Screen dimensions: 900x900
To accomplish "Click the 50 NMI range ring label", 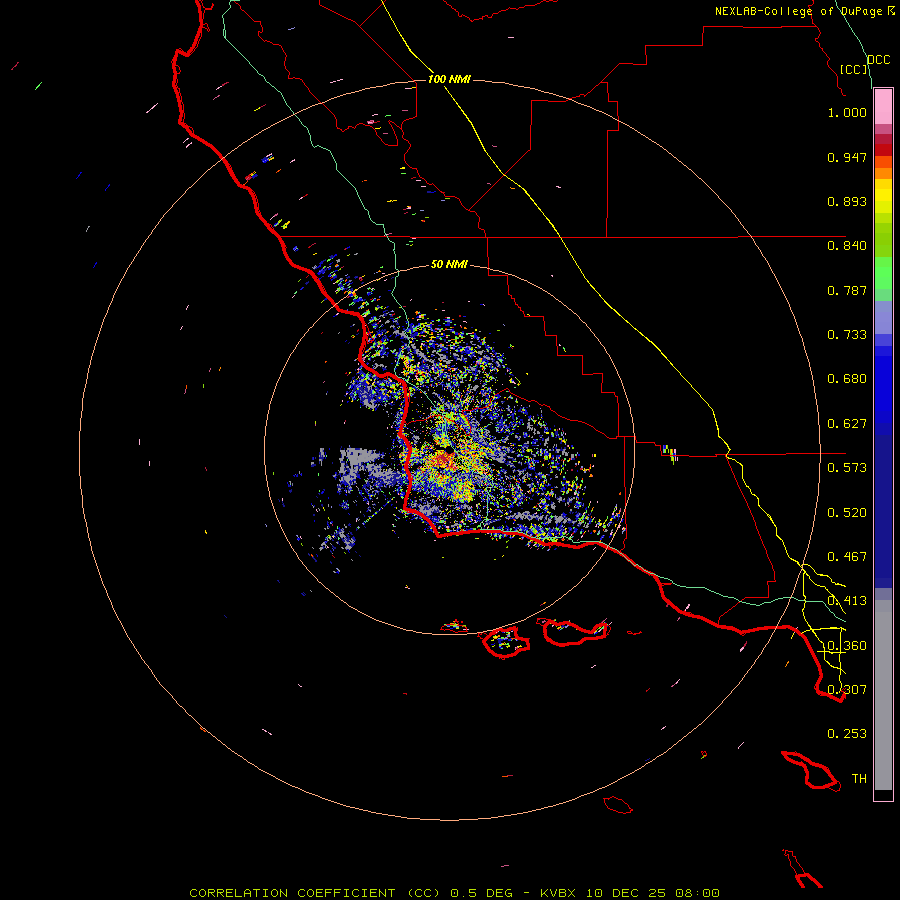I will click(449, 265).
